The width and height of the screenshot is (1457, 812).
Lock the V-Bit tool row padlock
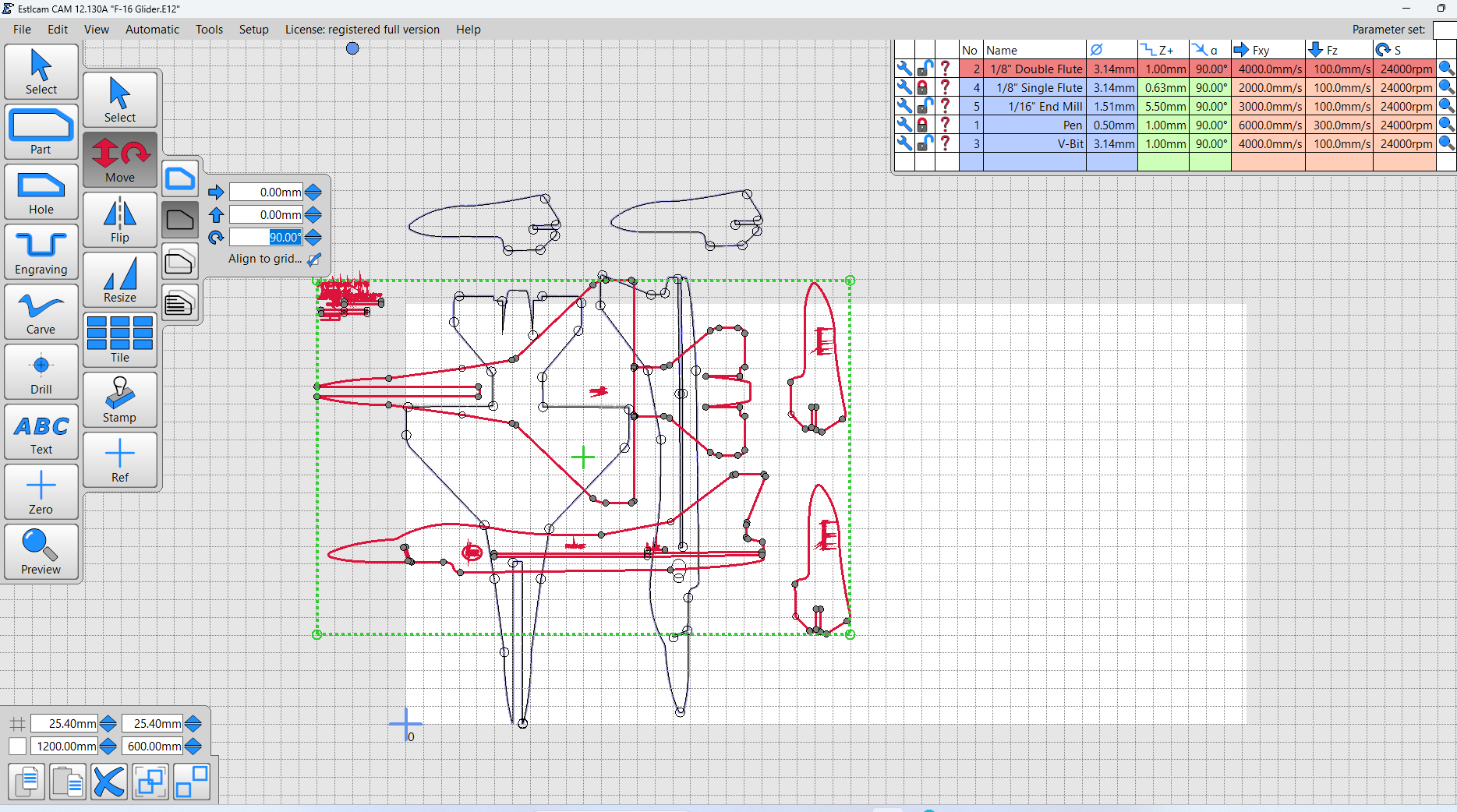[924, 143]
